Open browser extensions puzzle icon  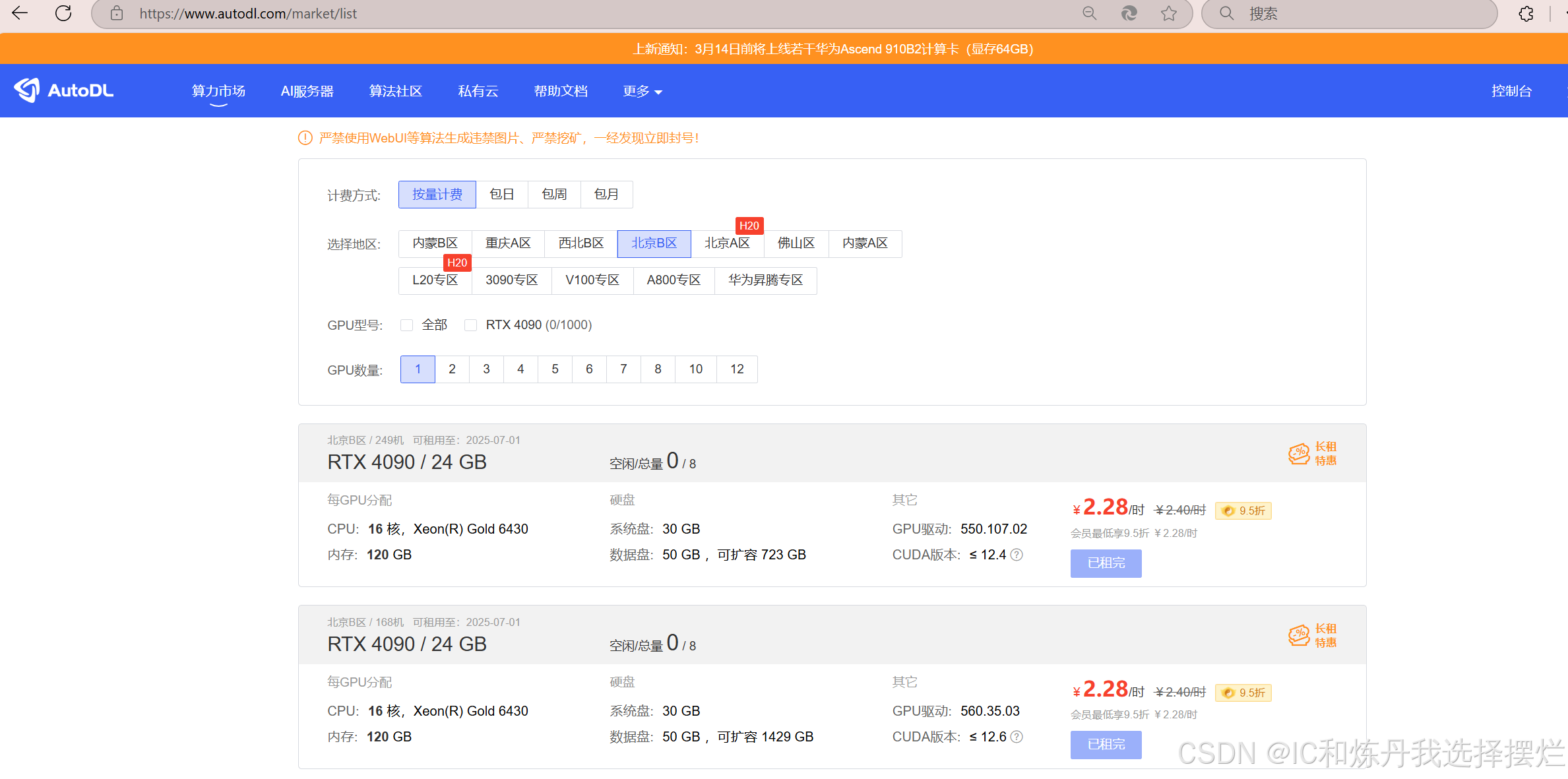coord(1526,13)
